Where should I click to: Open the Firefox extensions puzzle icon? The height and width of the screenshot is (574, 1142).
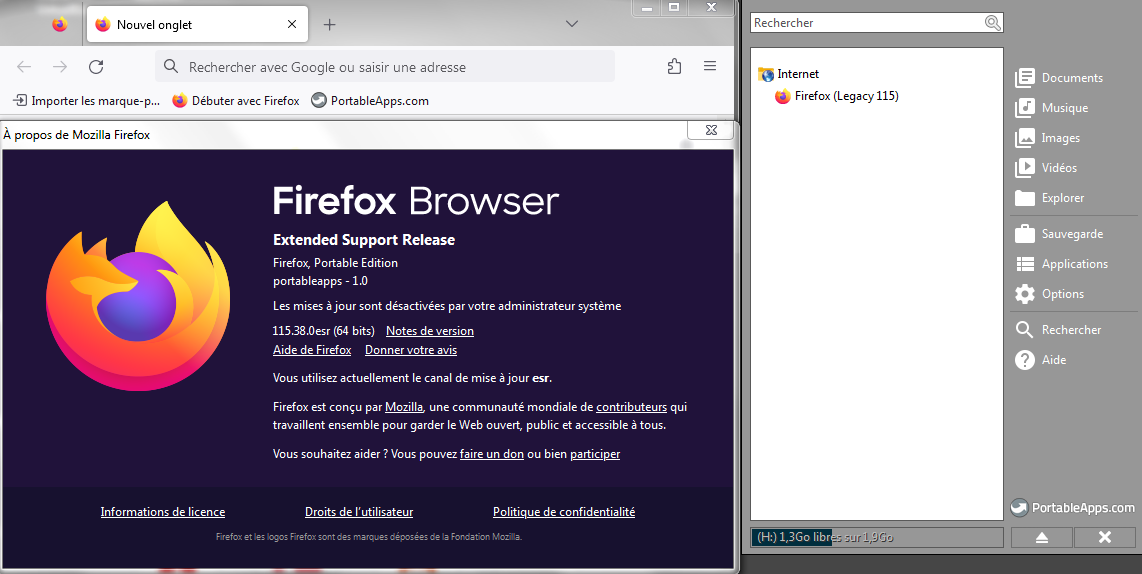pos(674,66)
